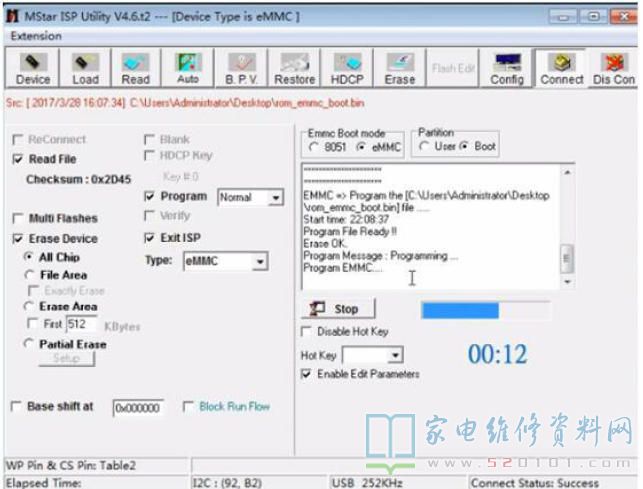Open the Extension menu
This screenshot has height=489, width=643.
(x=36, y=36)
